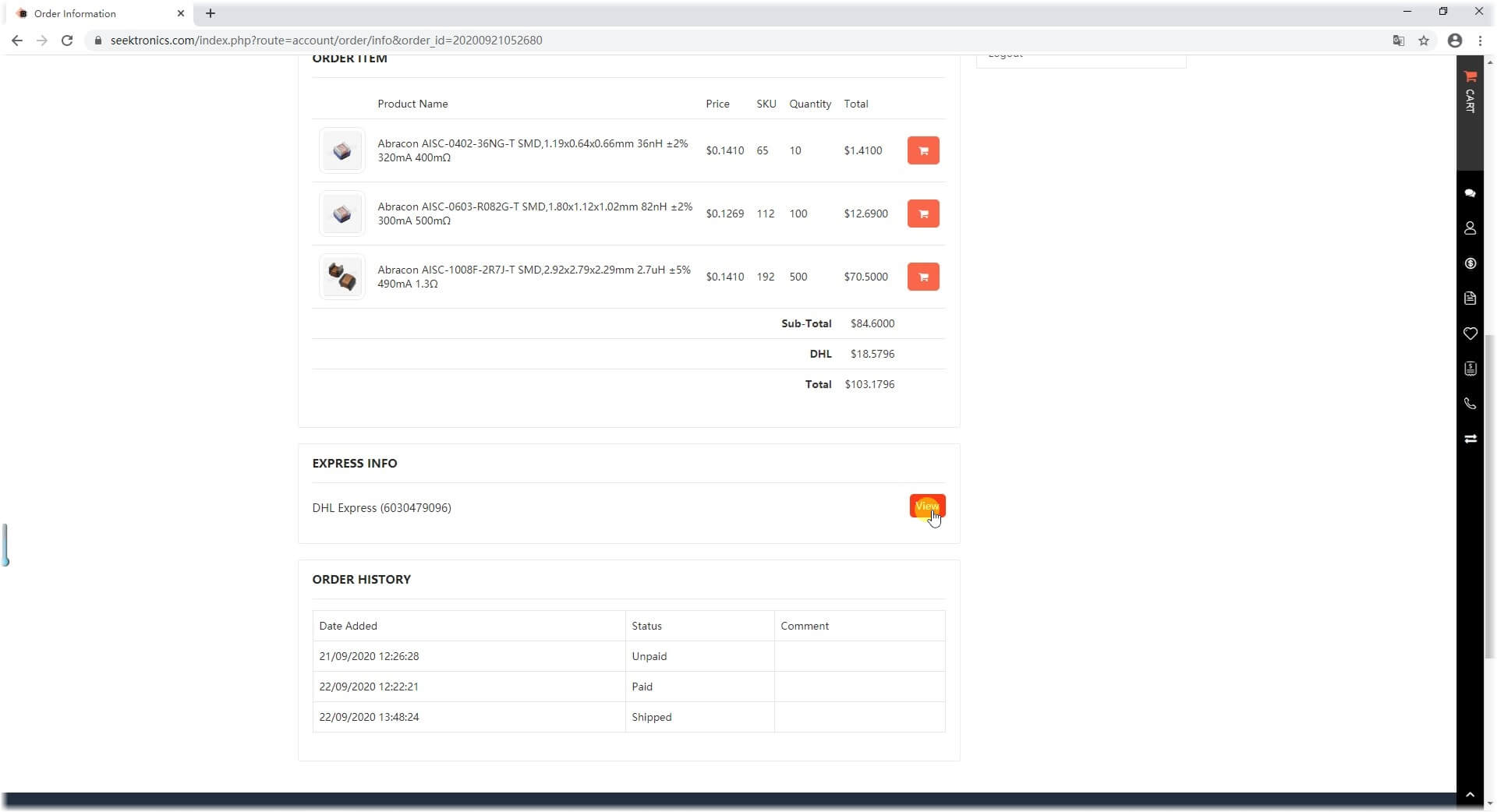Open AISC-1008F-2R7J-T product thumbnail

tap(342, 277)
